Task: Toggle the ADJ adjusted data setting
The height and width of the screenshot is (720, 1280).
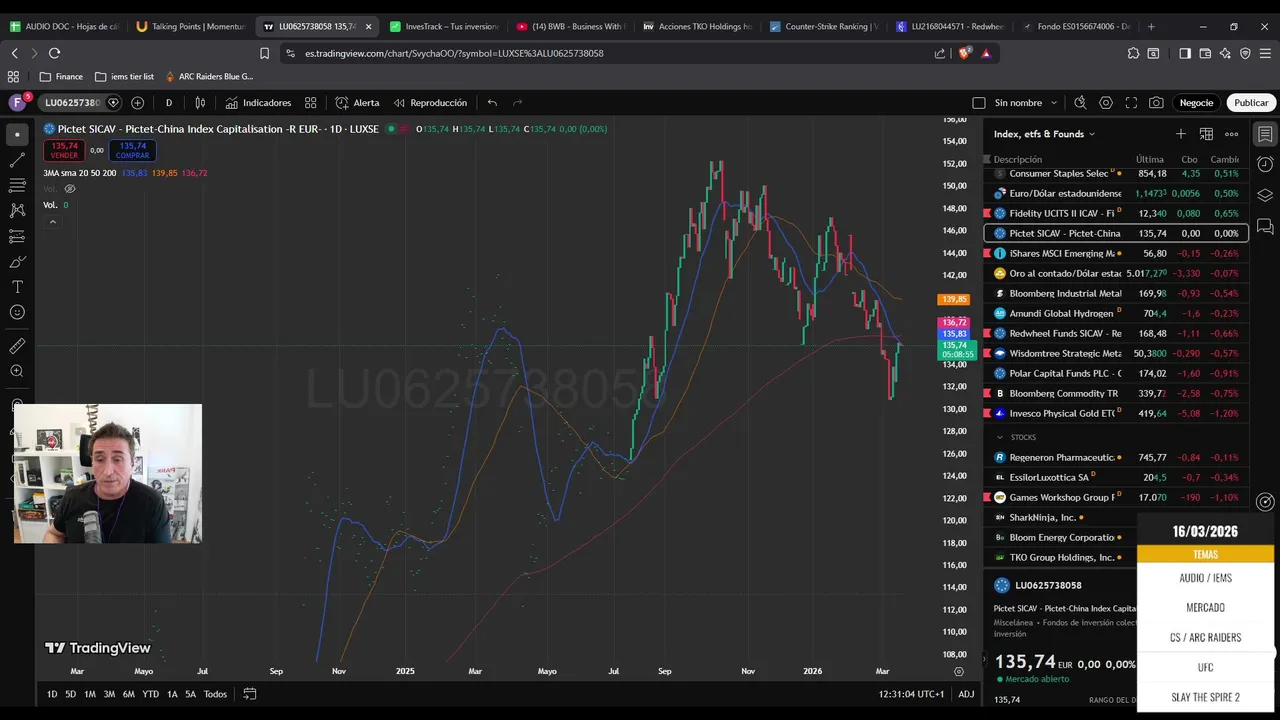Action: click(x=966, y=694)
